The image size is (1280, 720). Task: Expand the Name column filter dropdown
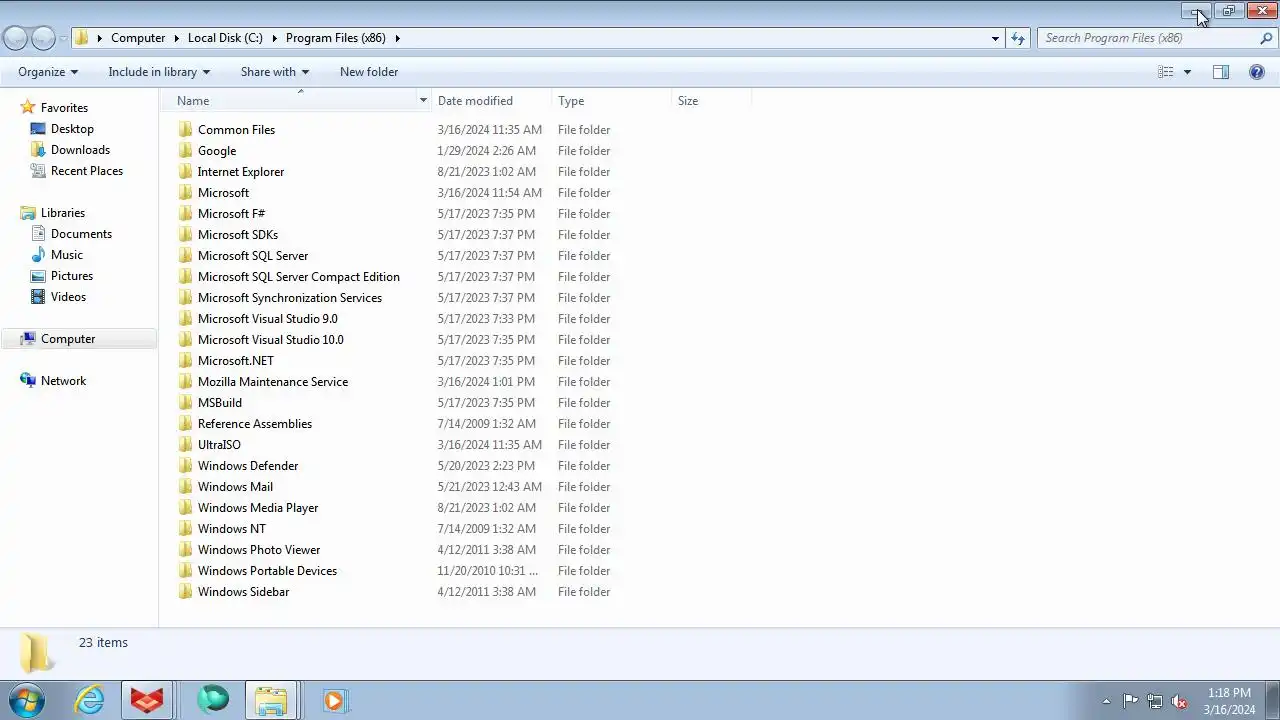(x=424, y=101)
